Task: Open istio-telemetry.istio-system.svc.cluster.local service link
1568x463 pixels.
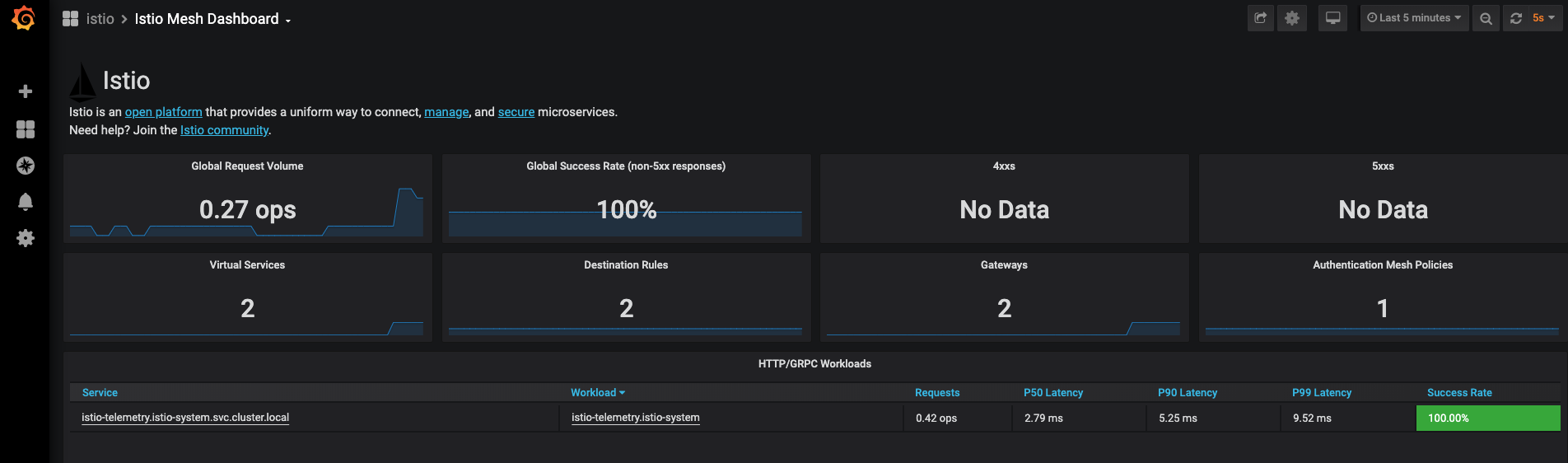Action: [185, 418]
